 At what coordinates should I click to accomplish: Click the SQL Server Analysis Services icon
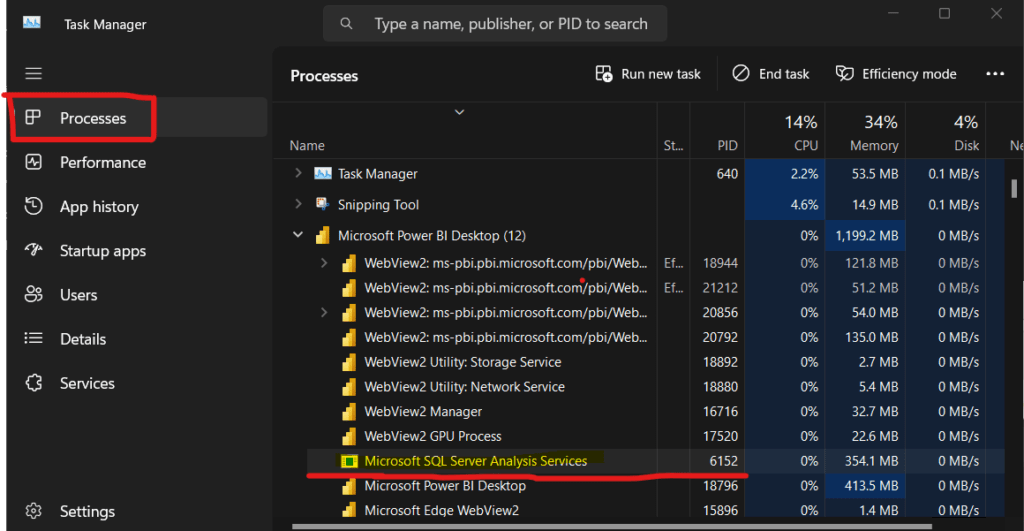(349, 461)
